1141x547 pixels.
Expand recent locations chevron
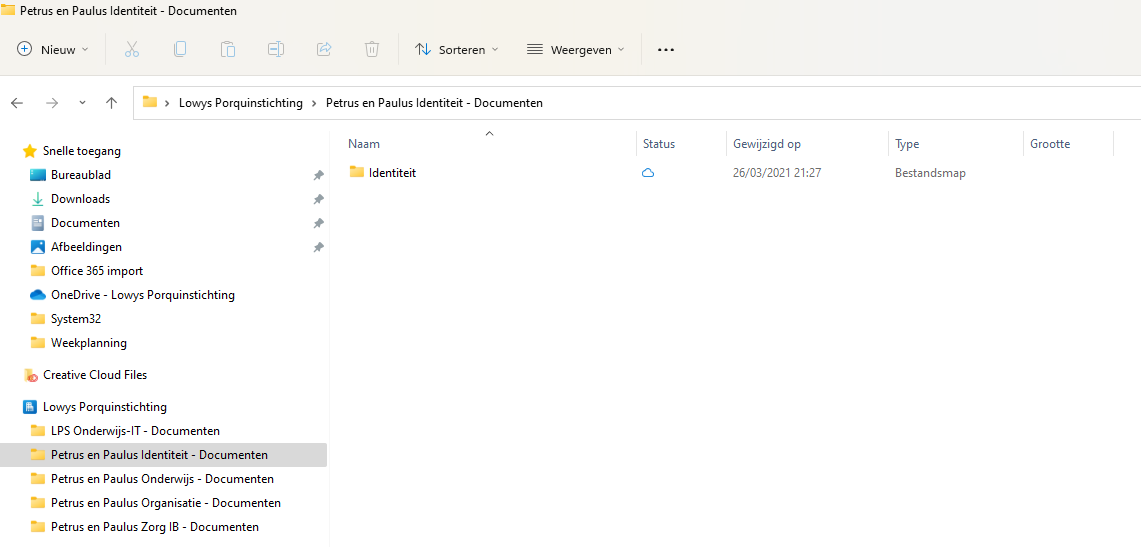82,103
